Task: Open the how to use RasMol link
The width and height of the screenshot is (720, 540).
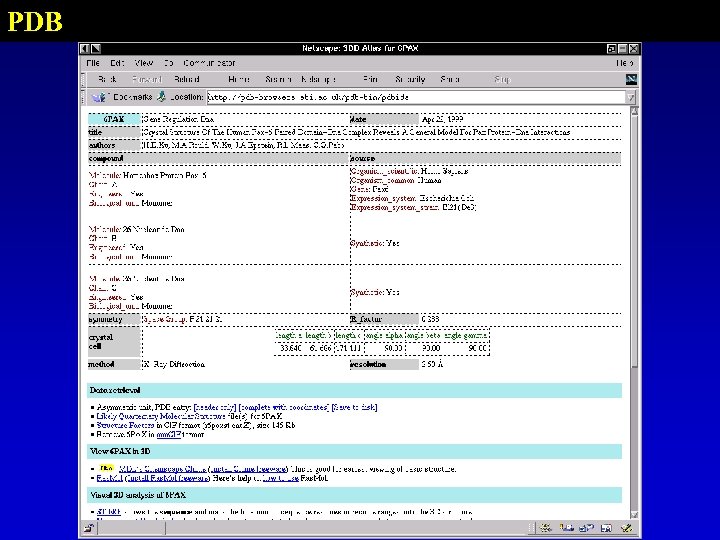Action: pos(281,478)
